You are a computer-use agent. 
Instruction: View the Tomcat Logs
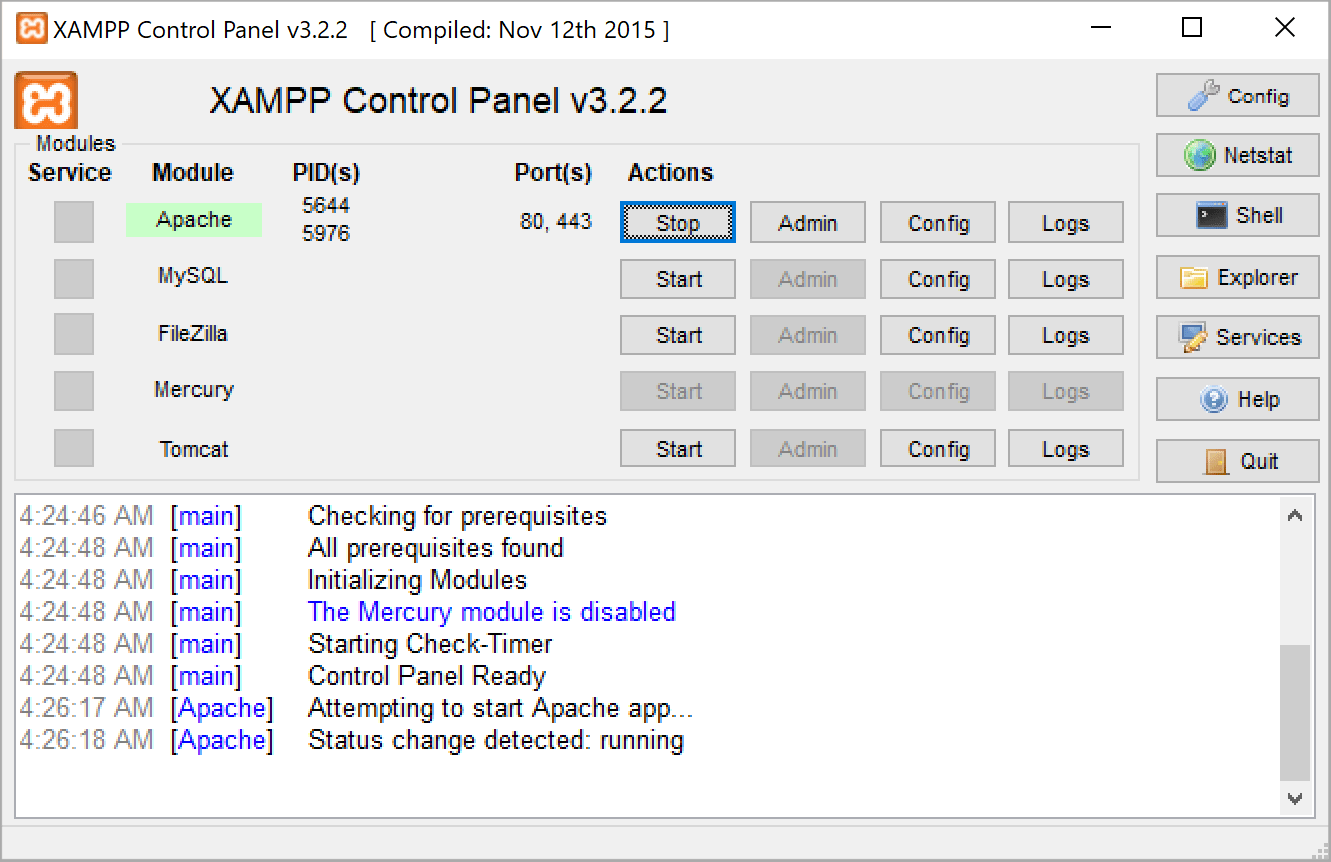(1065, 449)
